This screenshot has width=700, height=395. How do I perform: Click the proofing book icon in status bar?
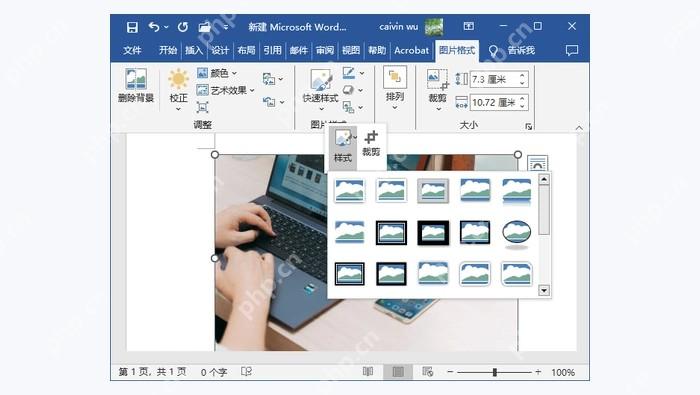pyautogui.click(x=246, y=371)
